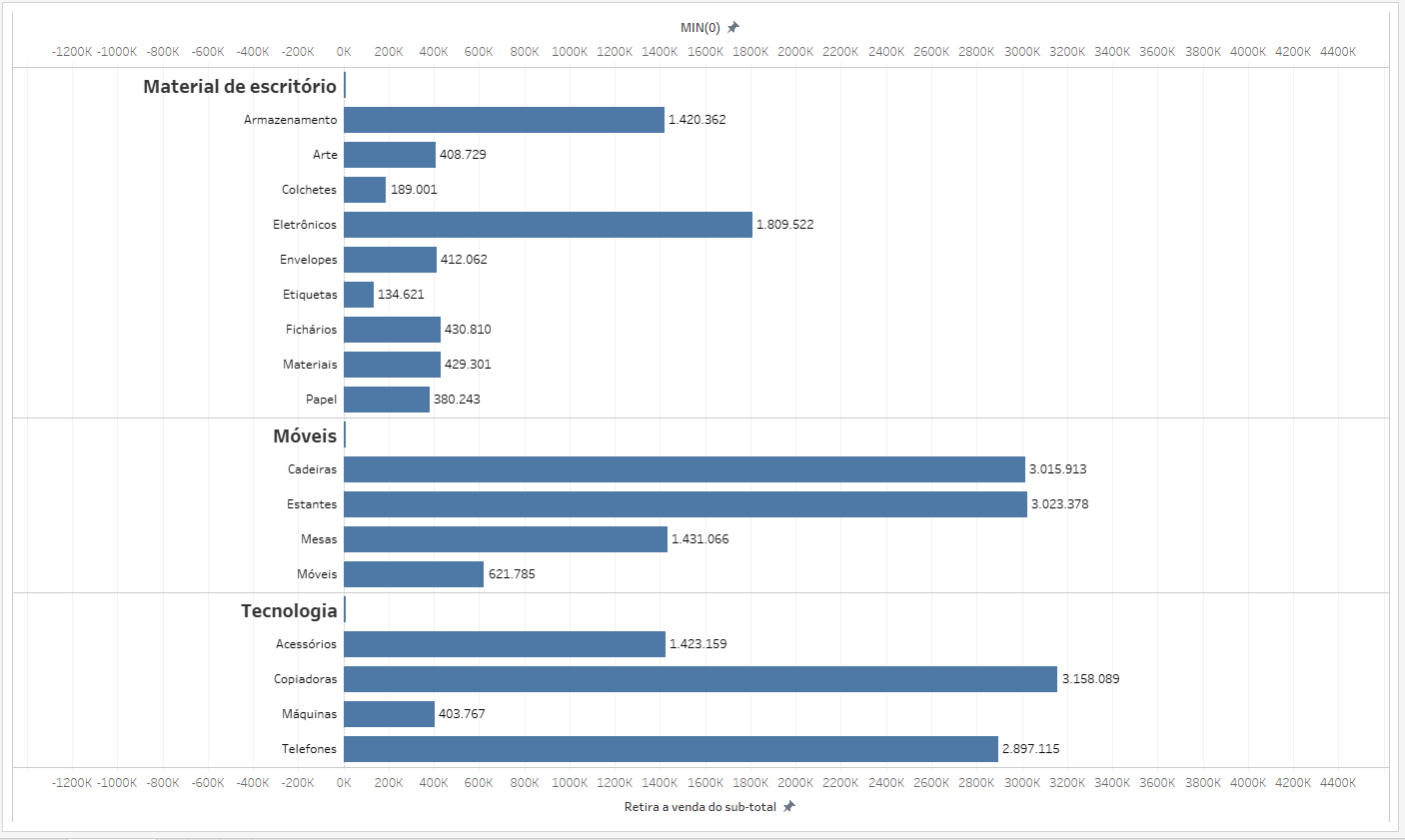Click the Etiquetas row label
Image resolution: width=1405 pixels, height=840 pixels.
point(310,295)
